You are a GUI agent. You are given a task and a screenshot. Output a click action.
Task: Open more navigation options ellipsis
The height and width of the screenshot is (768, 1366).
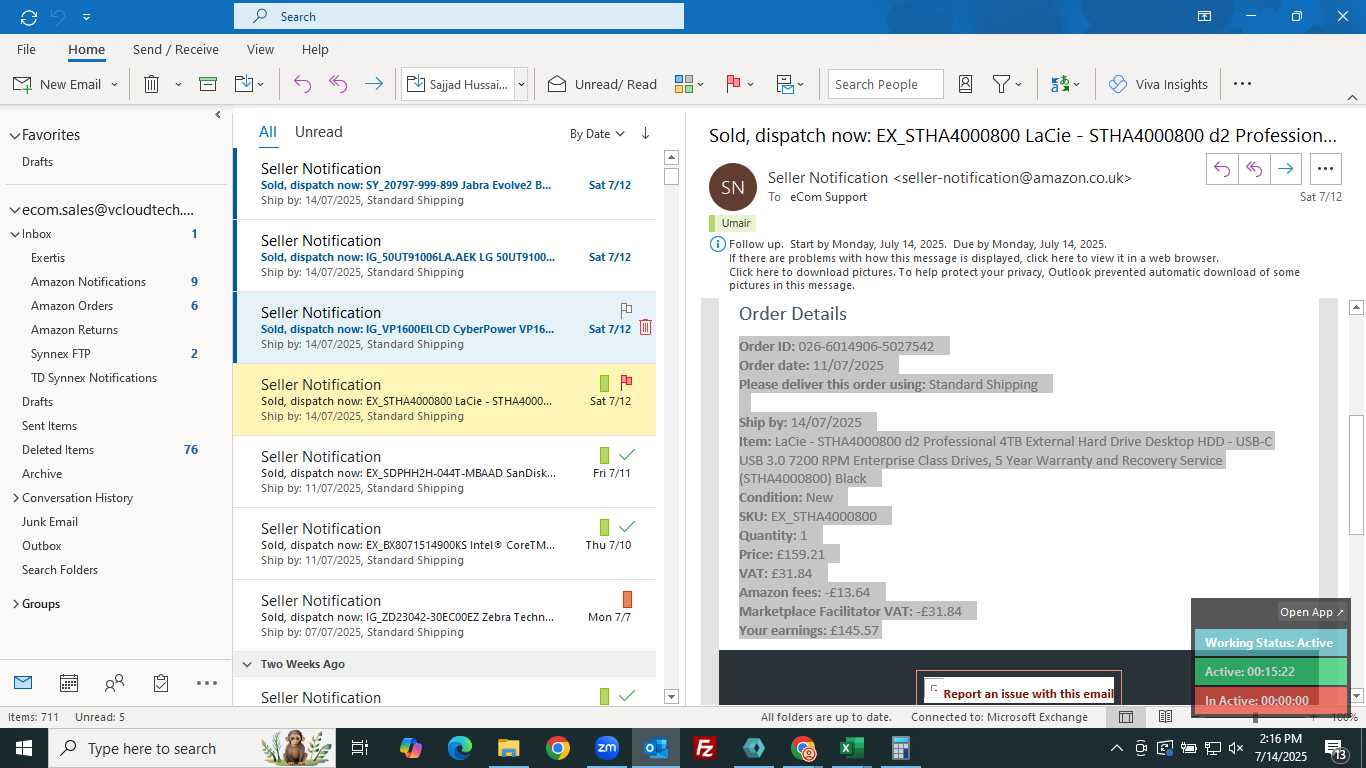tap(207, 683)
